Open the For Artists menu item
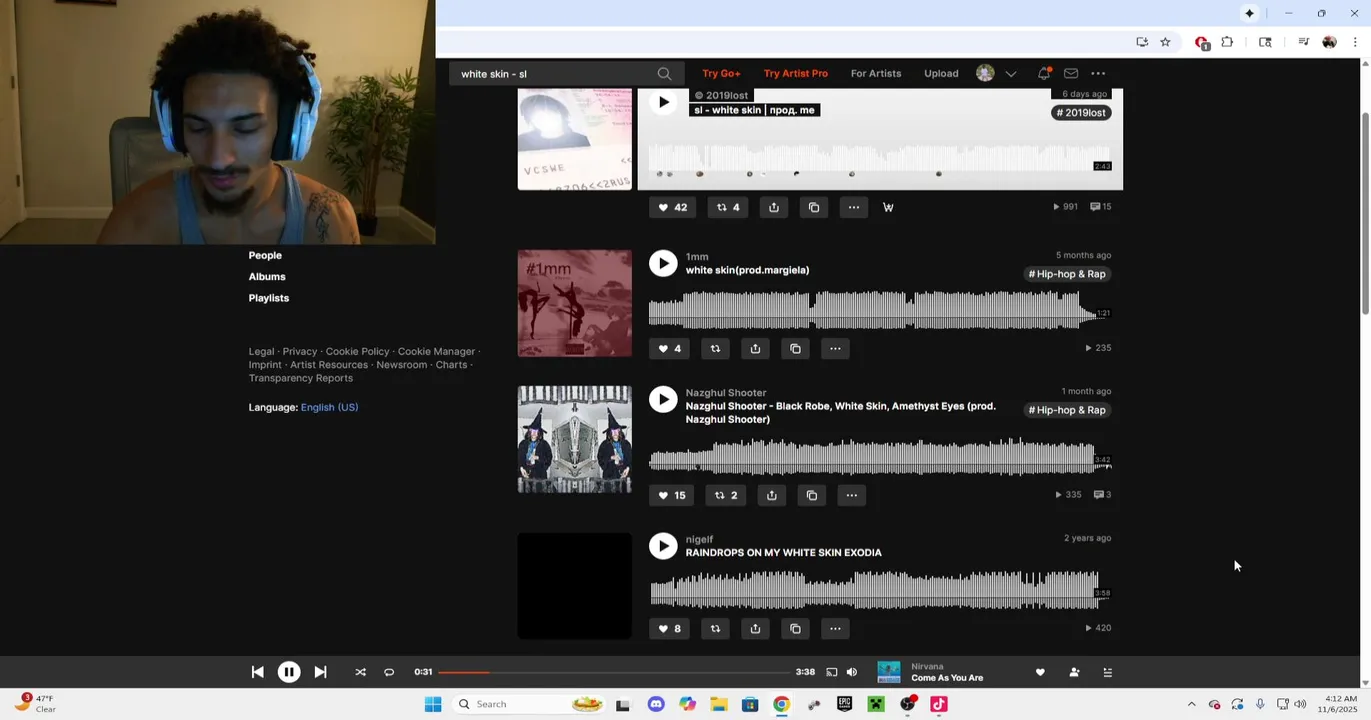Screen dimensions: 1371x720 tap(876, 74)
